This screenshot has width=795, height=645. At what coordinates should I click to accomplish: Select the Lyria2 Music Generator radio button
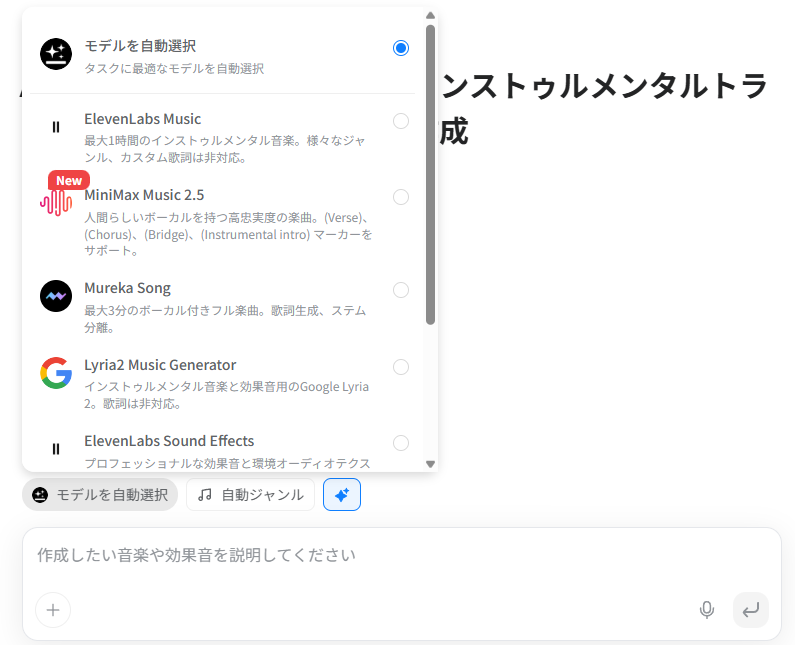pyautogui.click(x=401, y=367)
